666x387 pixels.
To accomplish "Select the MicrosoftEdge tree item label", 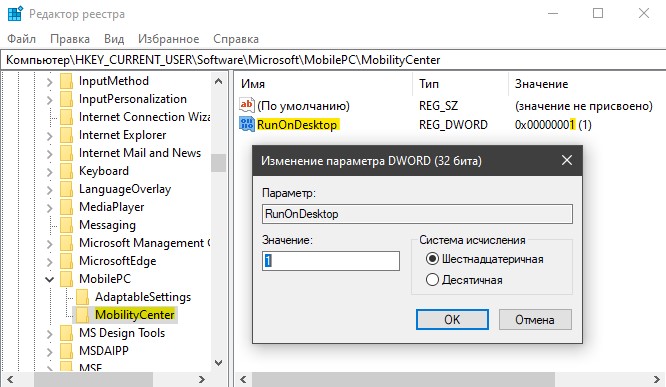I will click(118, 261).
